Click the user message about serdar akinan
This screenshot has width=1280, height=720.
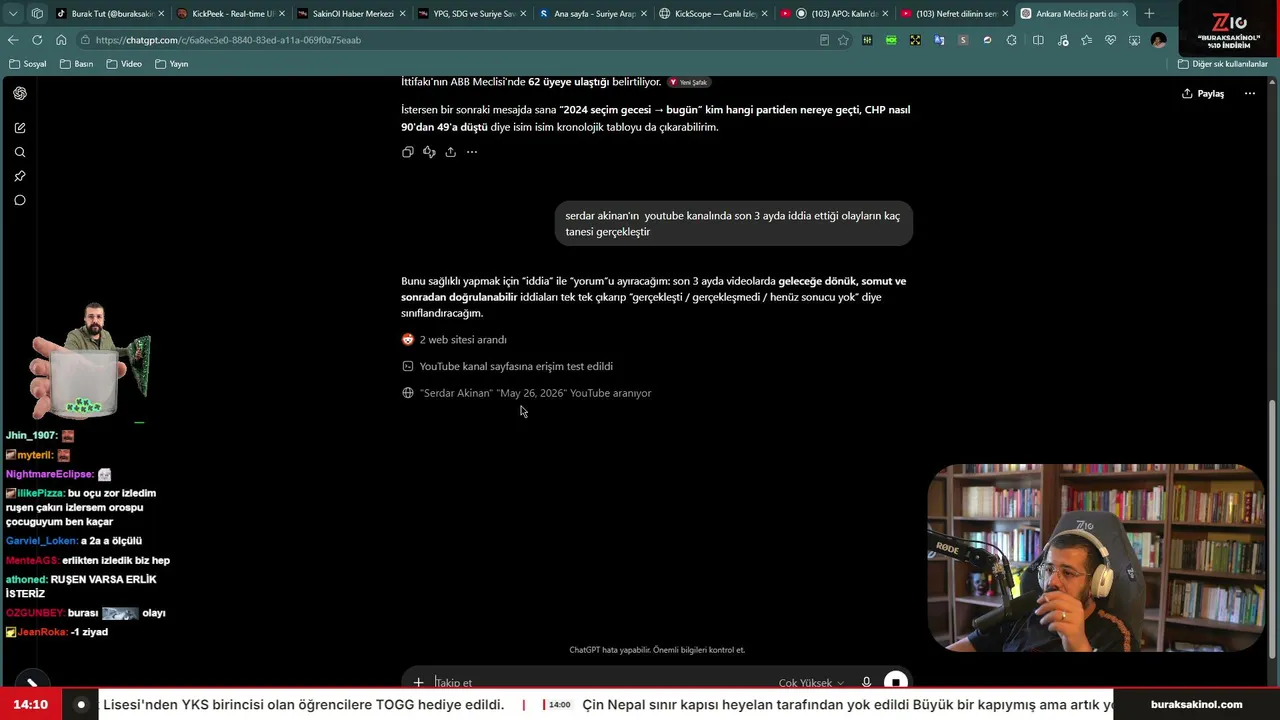733,224
